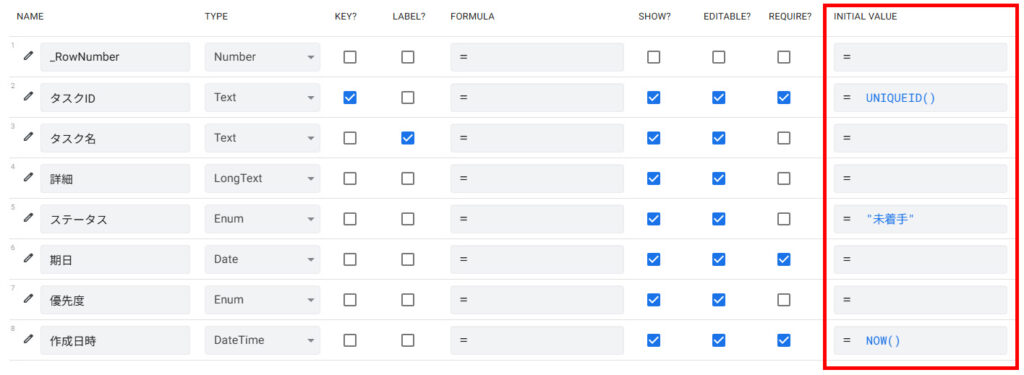Click the pencil icon next to ステータス
The width and height of the screenshot is (1024, 375).
click(27, 218)
